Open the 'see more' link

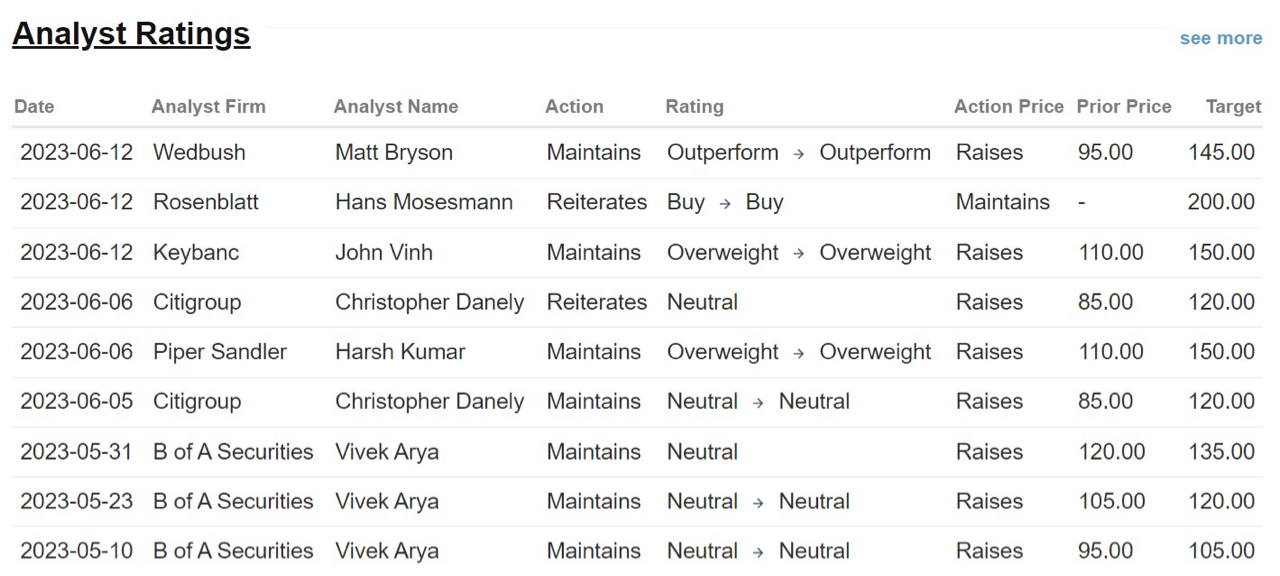[x=1221, y=38]
